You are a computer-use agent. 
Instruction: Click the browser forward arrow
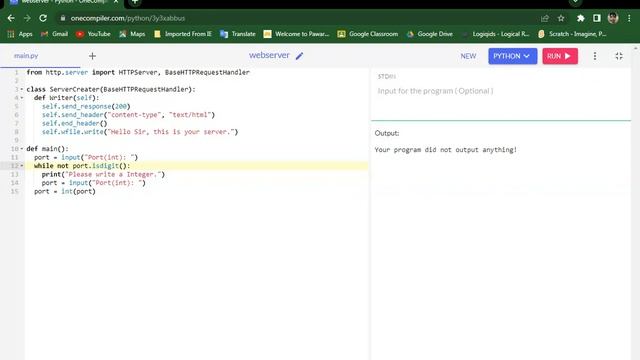(27, 18)
